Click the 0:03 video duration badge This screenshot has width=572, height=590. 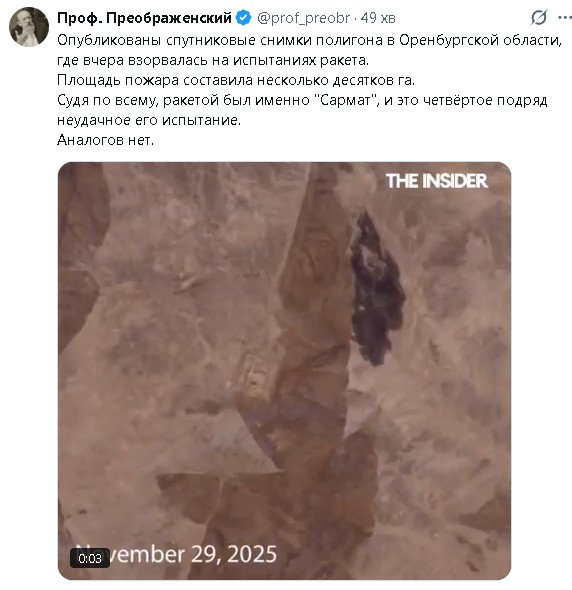coord(90,558)
